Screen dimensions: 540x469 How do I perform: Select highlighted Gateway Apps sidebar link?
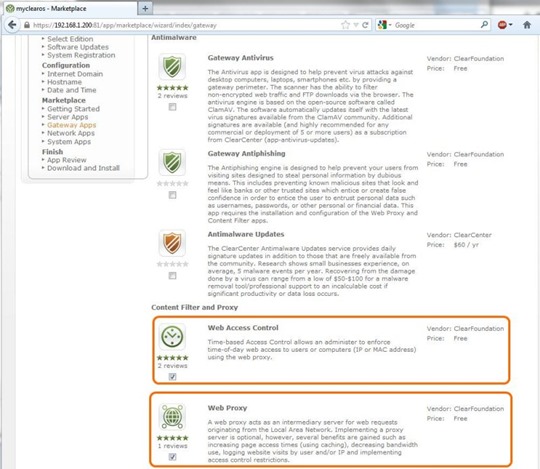point(72,125)
